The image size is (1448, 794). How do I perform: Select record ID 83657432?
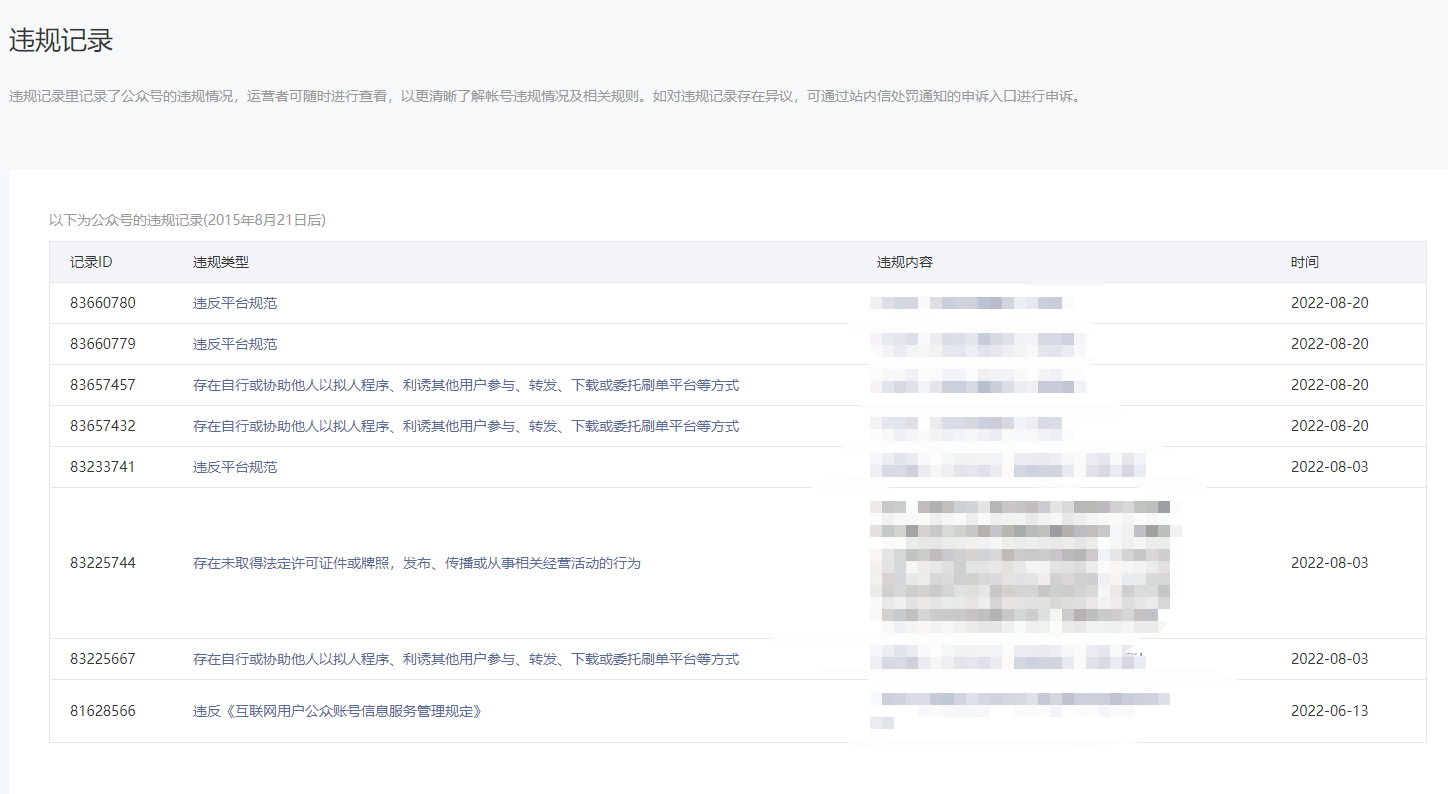[103, 426]
